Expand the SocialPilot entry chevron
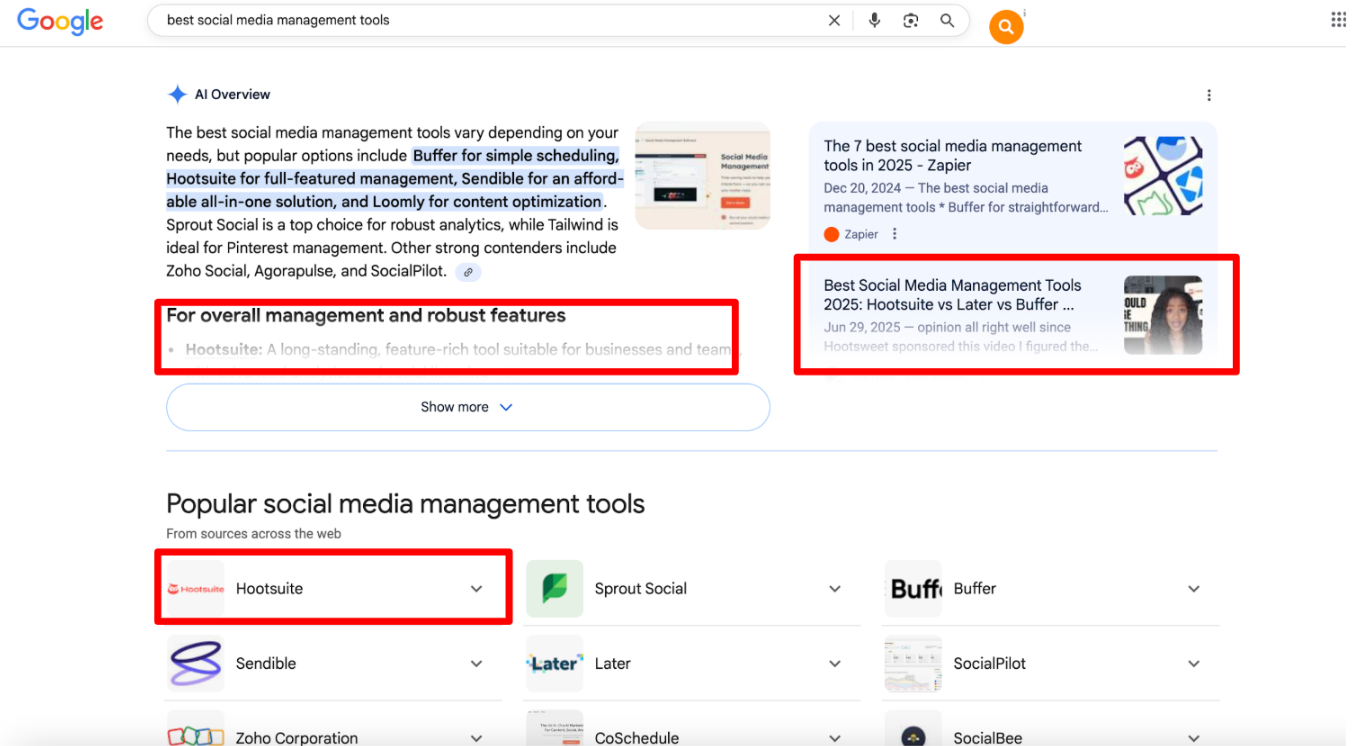The image size is (1354, 746). pos(1193,664)
